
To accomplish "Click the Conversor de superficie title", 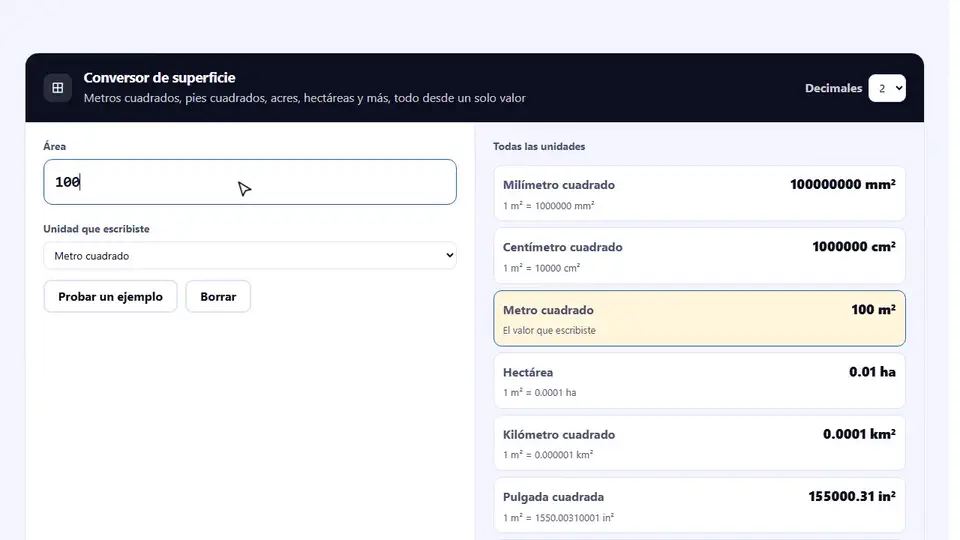I will 159,78.
